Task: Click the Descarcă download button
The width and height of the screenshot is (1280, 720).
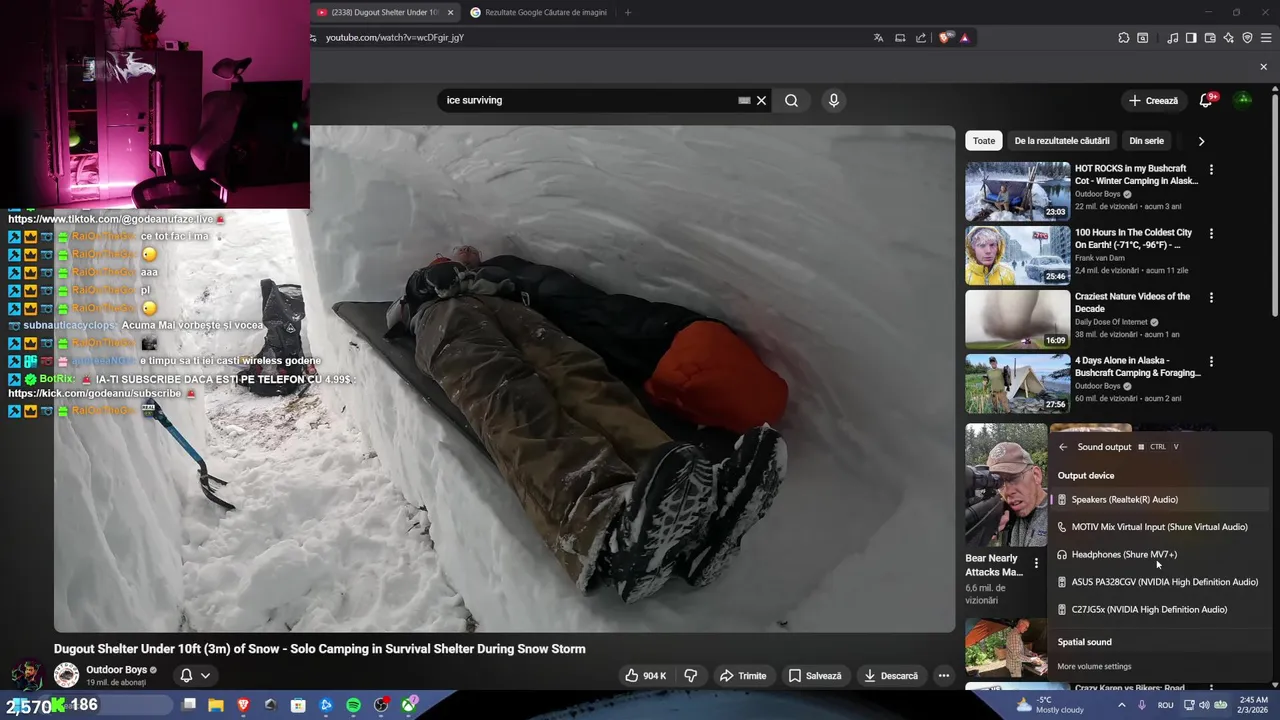Action: pos(891,676)
